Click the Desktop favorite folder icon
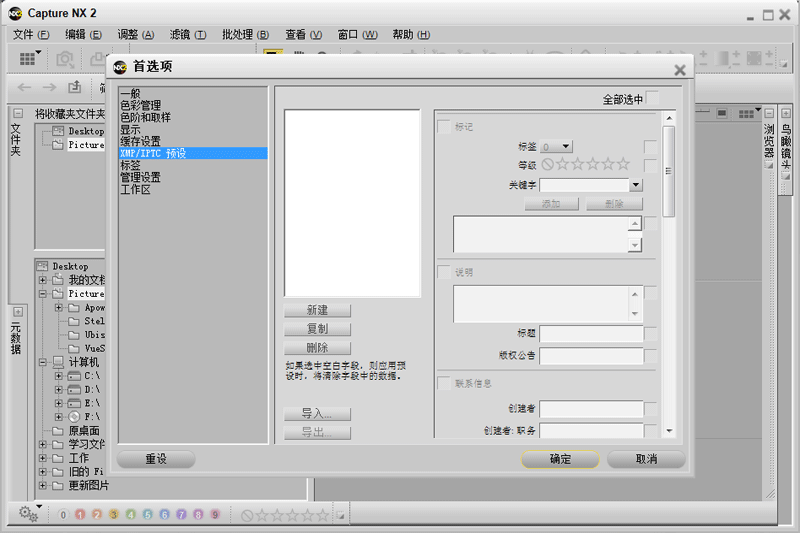Viewport: 800px width, 533px height. click(x=58, y=131)
